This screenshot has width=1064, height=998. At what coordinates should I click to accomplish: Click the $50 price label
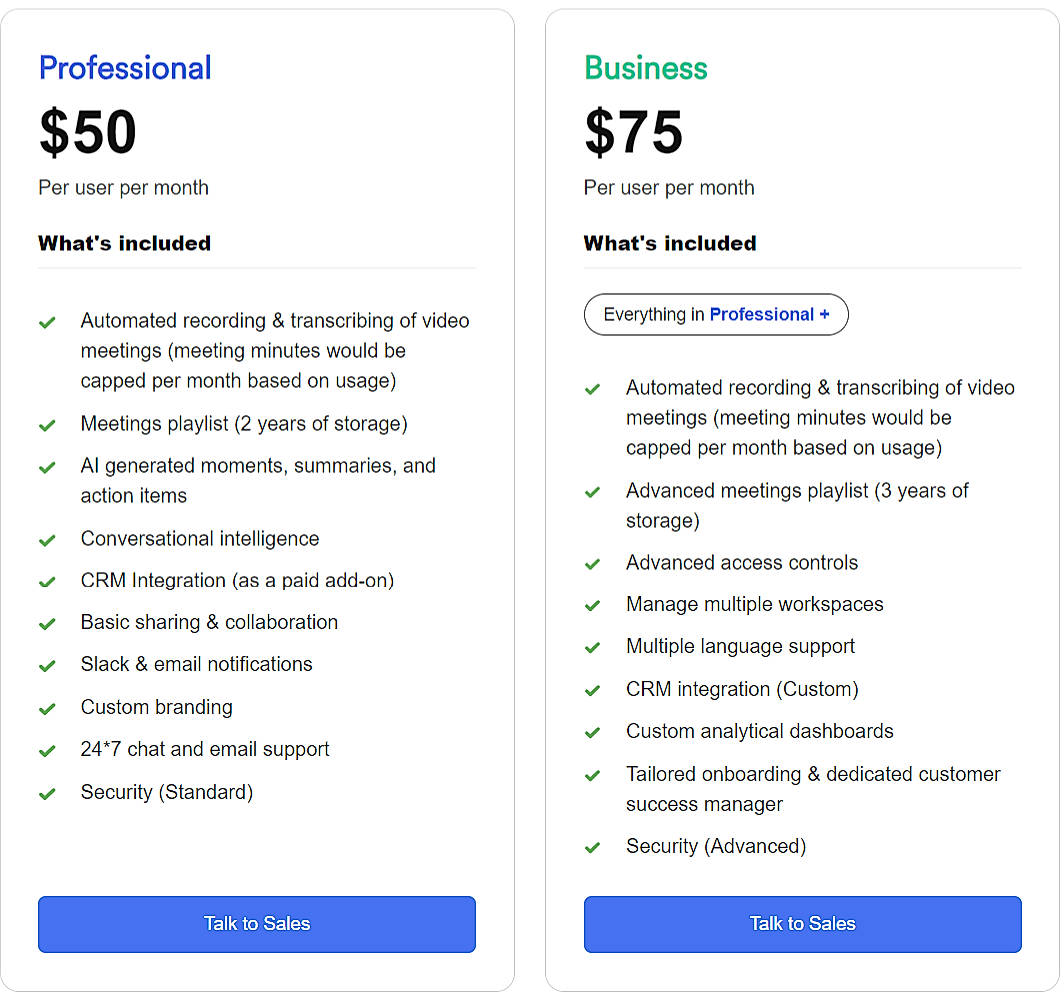tap(88, 132)
